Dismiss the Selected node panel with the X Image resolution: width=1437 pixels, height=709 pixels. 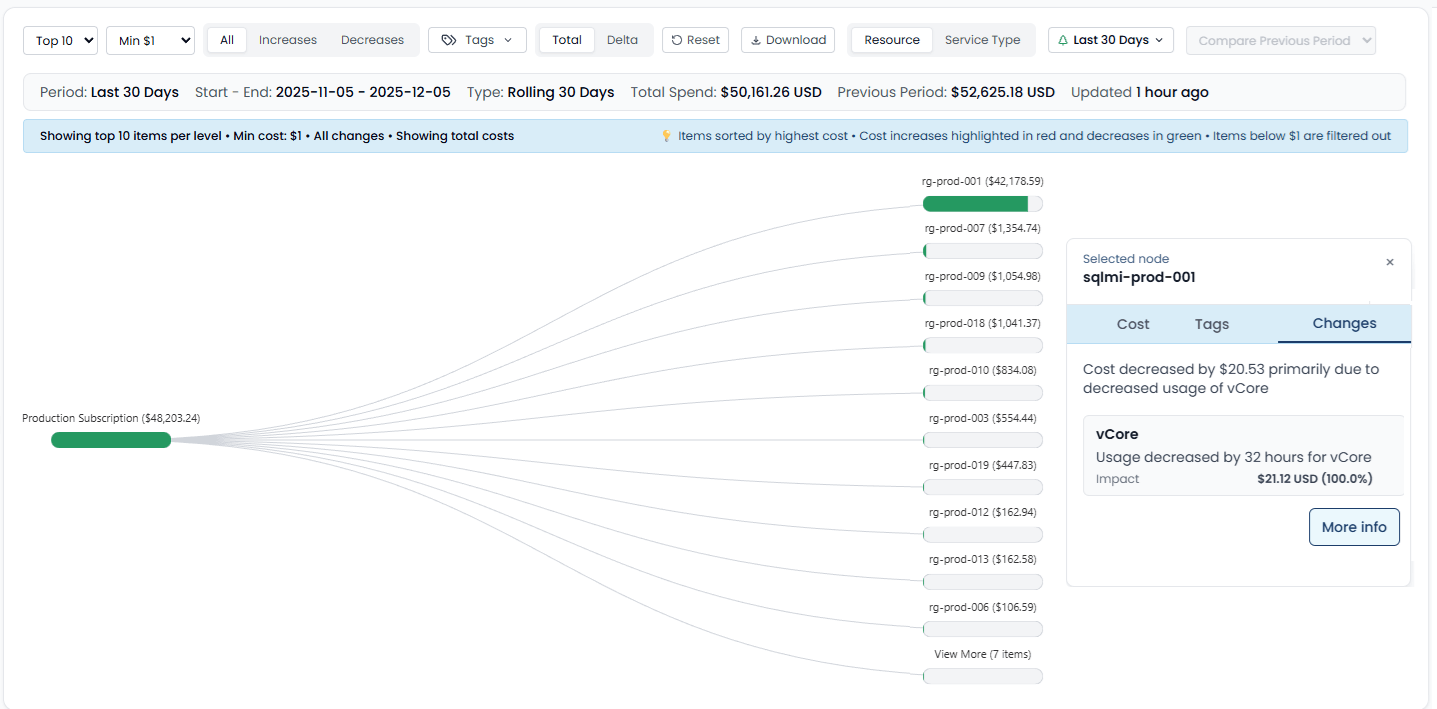pyautogui.click(x=1390, y=261)
